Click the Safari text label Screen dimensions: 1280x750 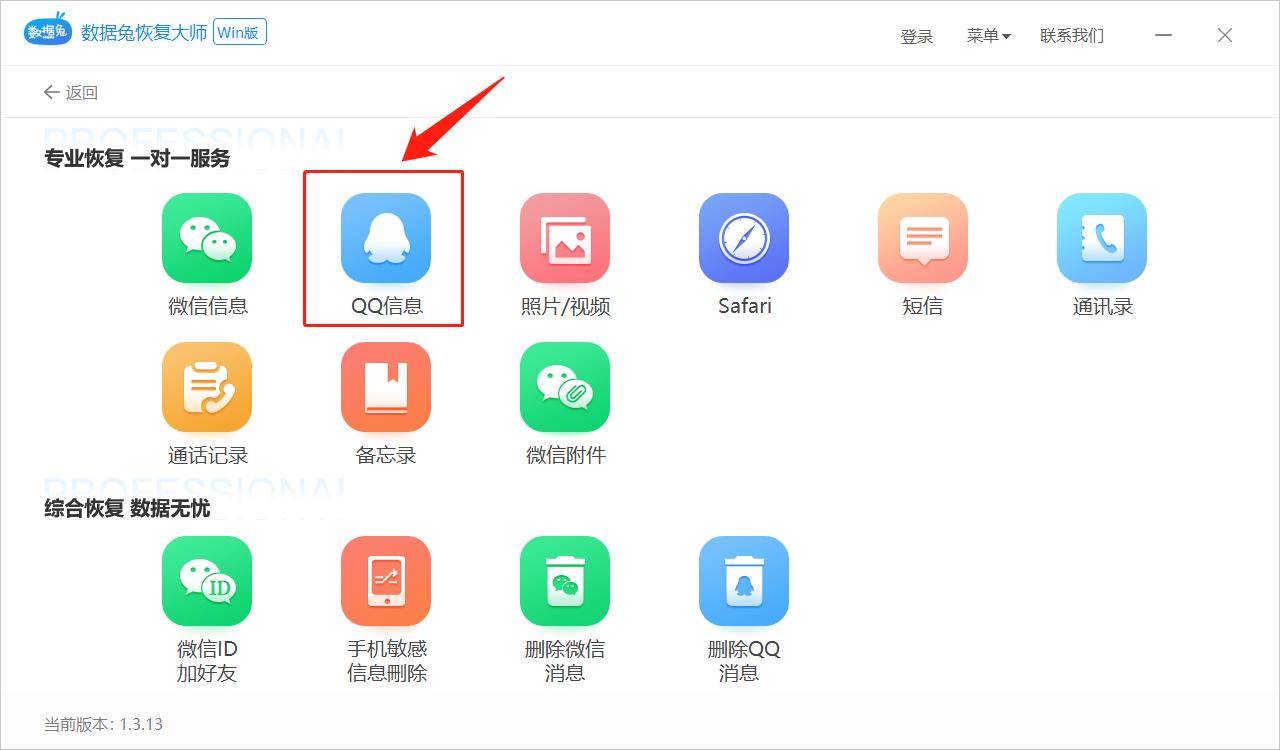click(745, 306)
